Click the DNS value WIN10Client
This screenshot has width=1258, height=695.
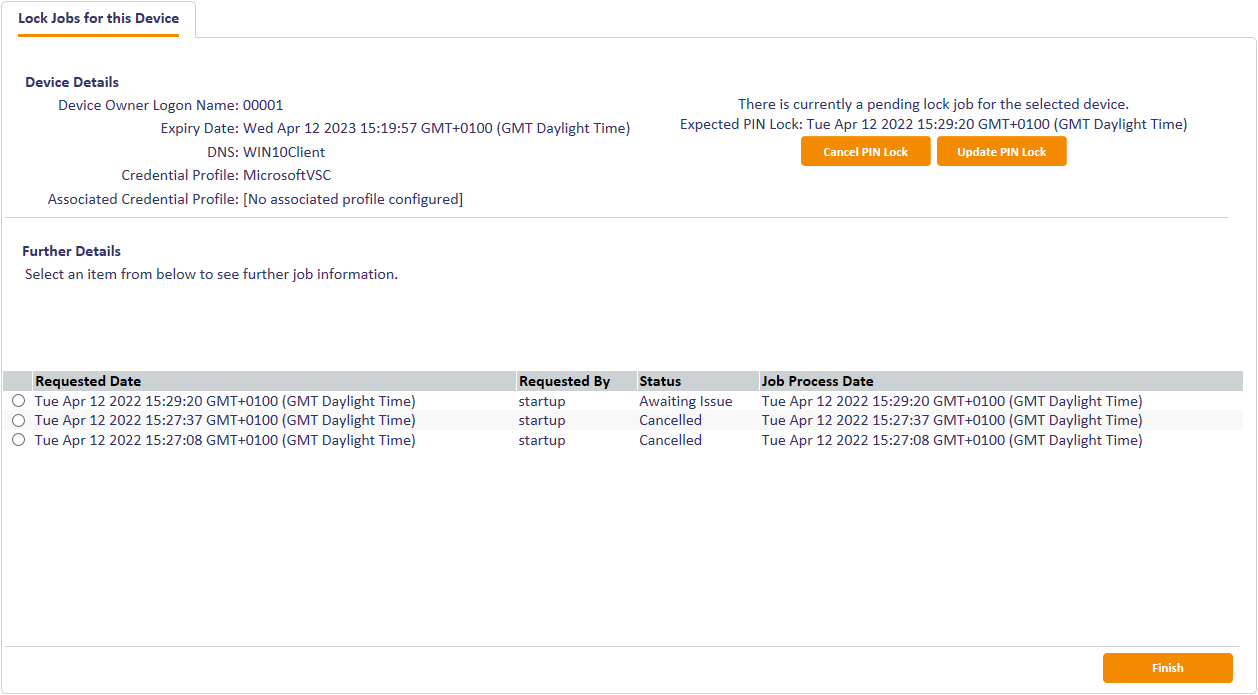(x=284, y=152)
